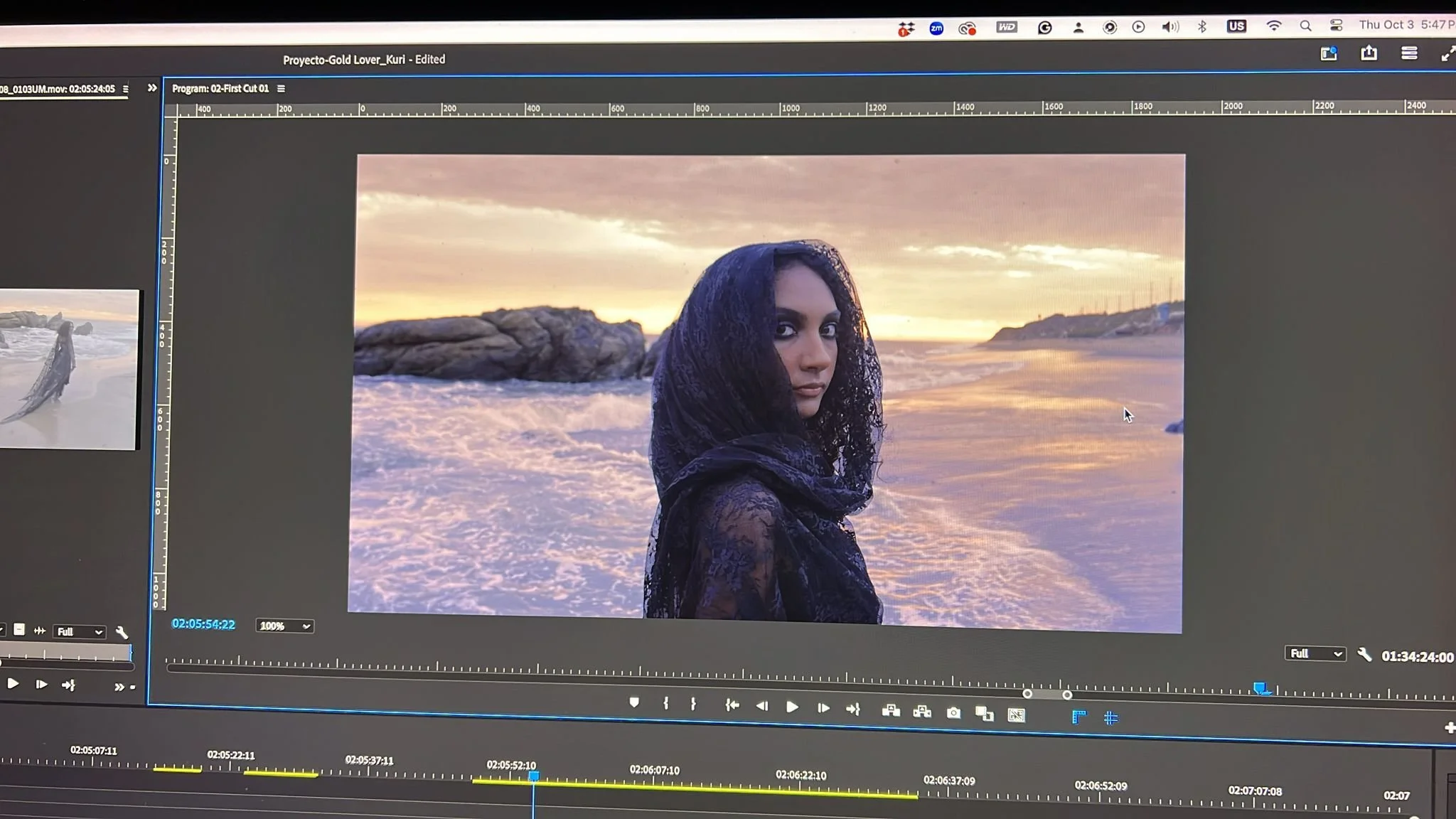Export frame with camera icon

[x=953, y=712]
